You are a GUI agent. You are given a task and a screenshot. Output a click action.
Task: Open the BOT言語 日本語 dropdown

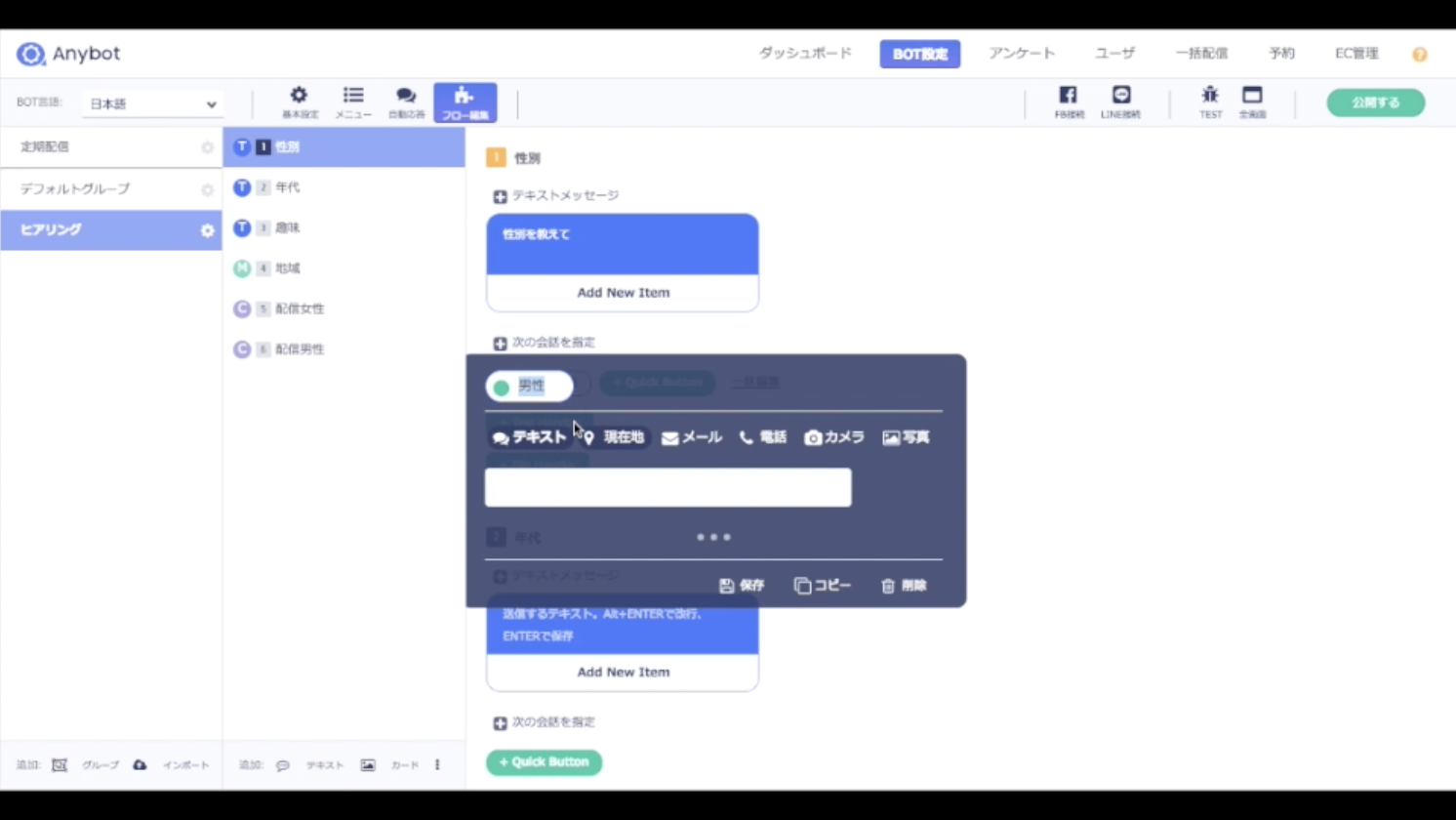(151, 103)
